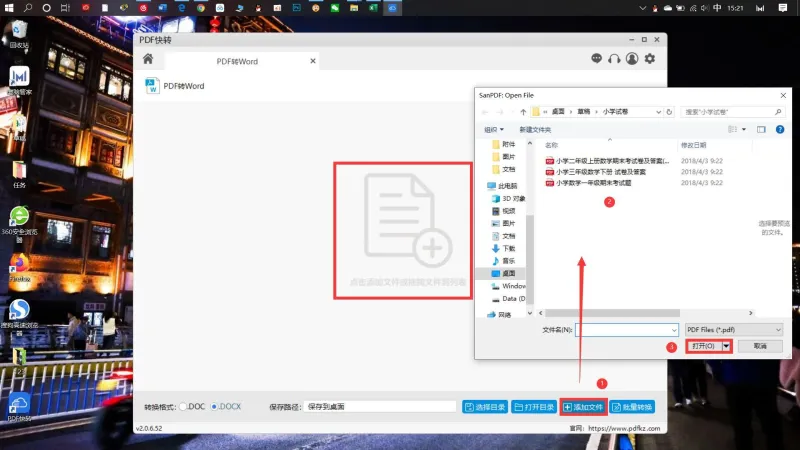Screen dimensions: 800x450
Task: Expand the 文件名 combo box arrow
Action: [674, 330]
